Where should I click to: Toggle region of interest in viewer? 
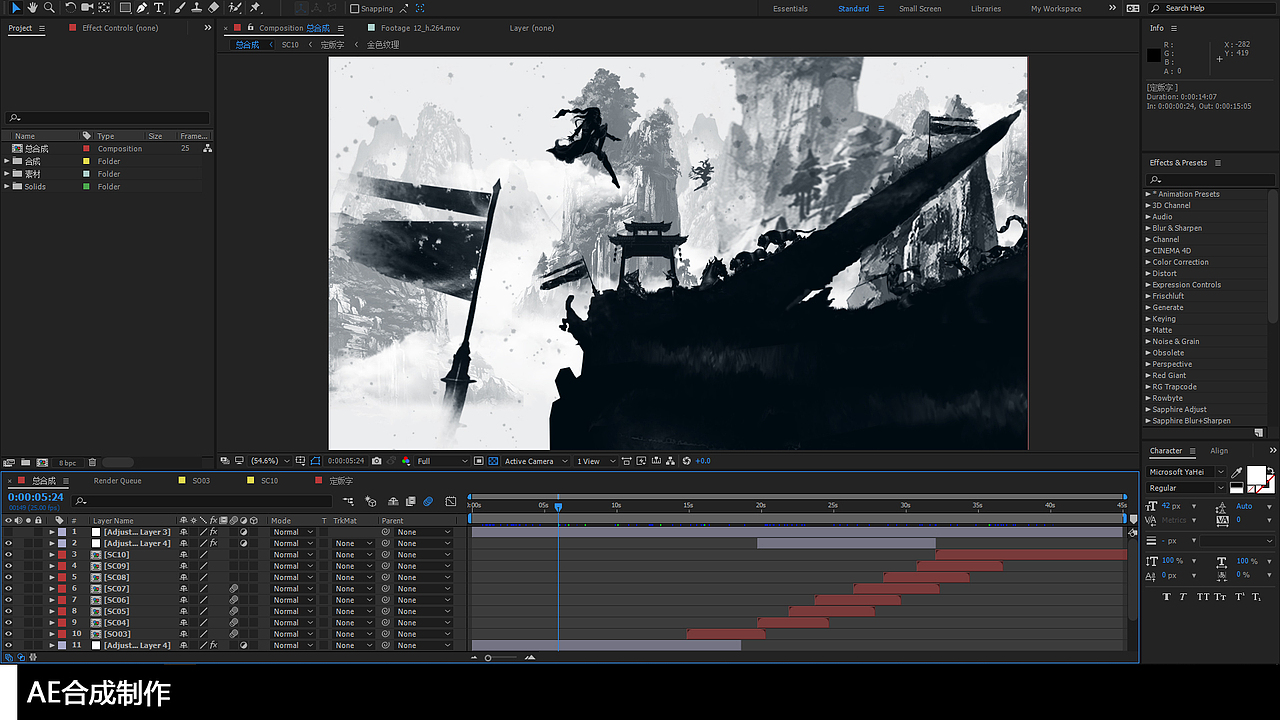click(x=479, y=461)
